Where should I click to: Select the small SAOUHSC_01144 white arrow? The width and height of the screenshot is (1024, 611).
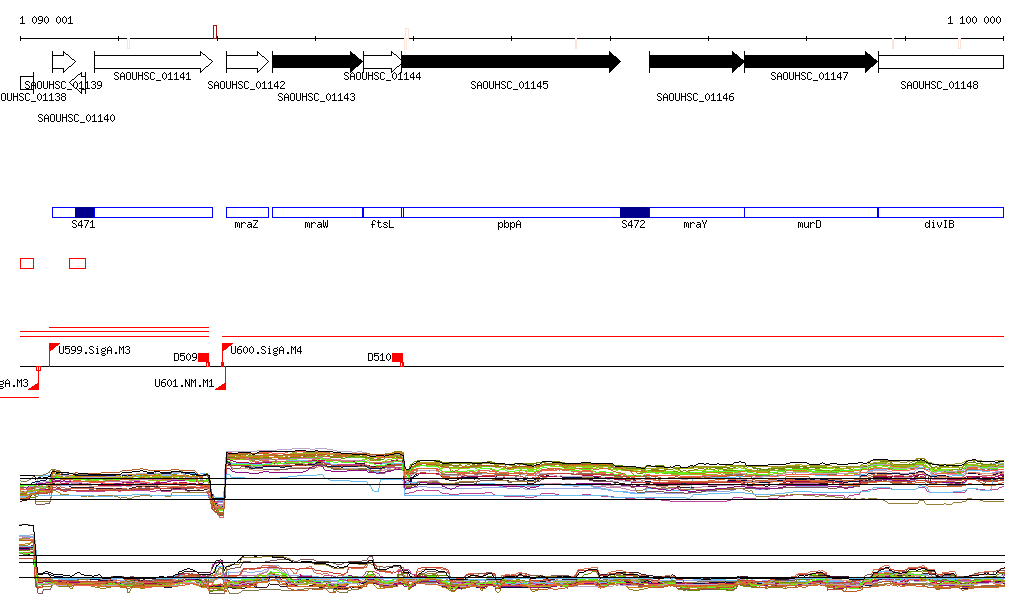point(382,62)
